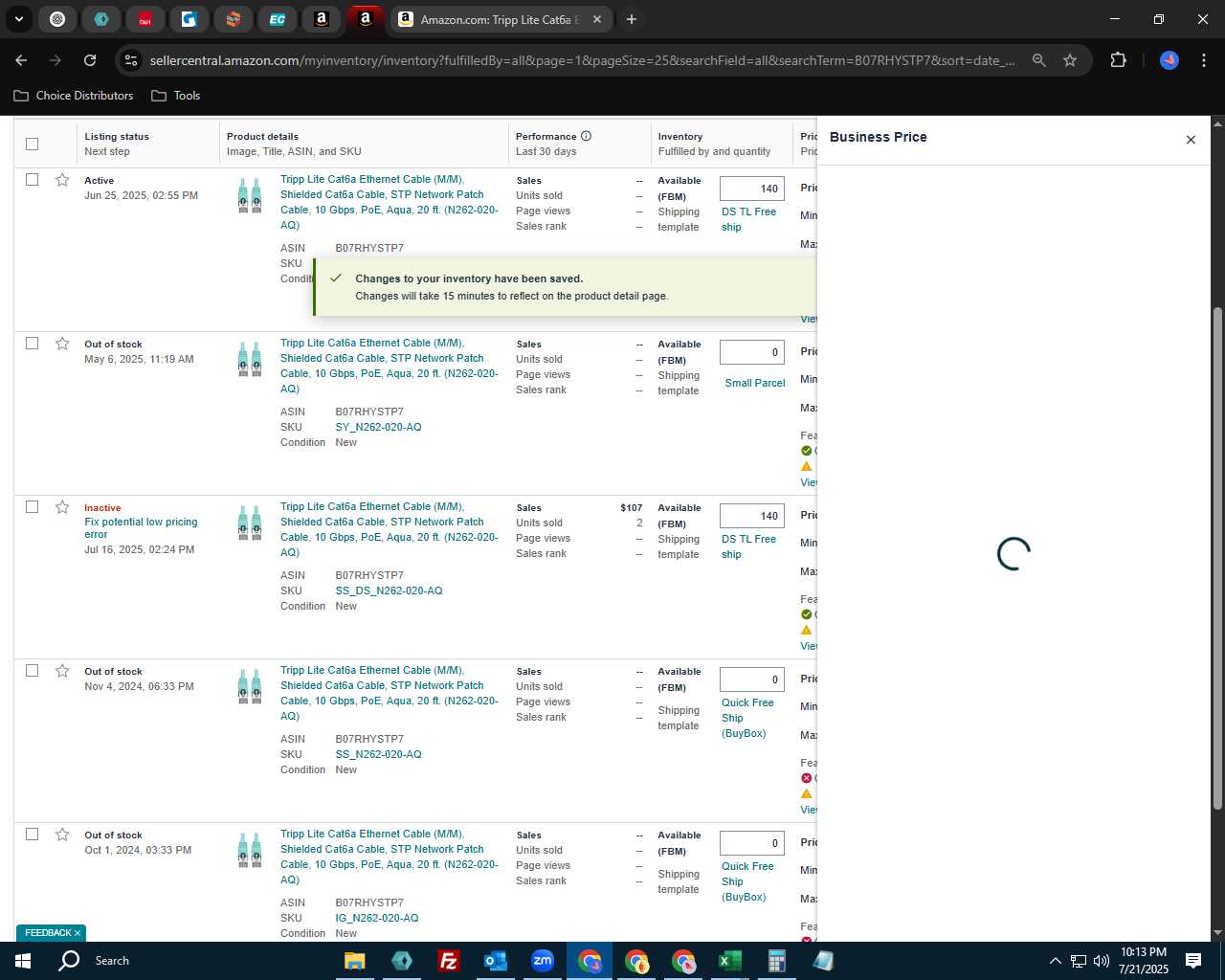Image resolution: width=1225 pixels, height=980 pixels.
Task: Open the zoom magnifier icon in address bar
Action: click(1039, 60)
